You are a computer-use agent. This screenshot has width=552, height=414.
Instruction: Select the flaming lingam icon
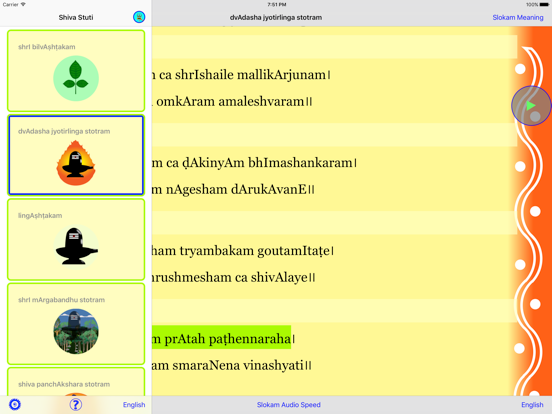[x=76, y=163]
